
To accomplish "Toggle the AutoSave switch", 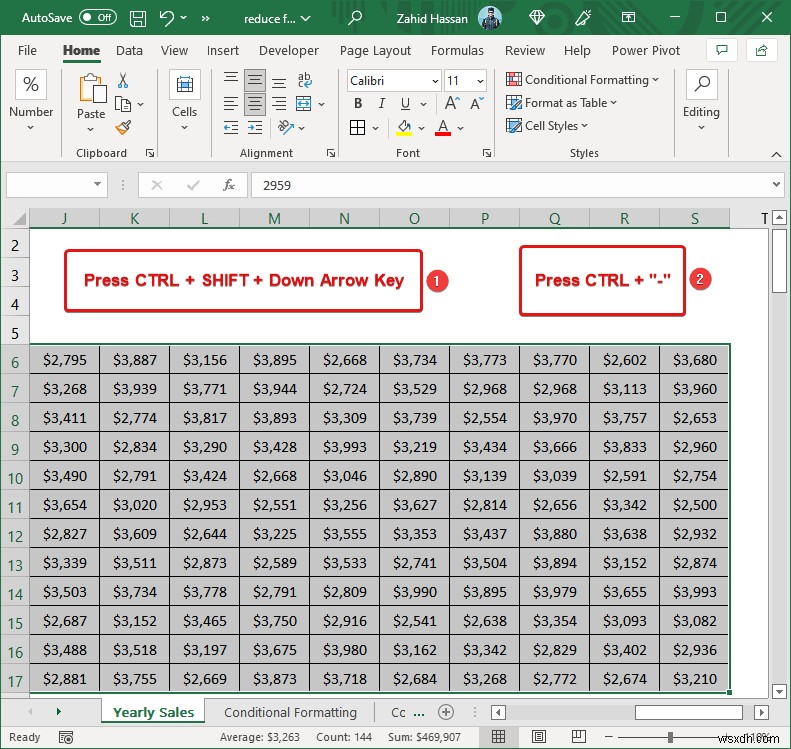I will click(96, 18).
